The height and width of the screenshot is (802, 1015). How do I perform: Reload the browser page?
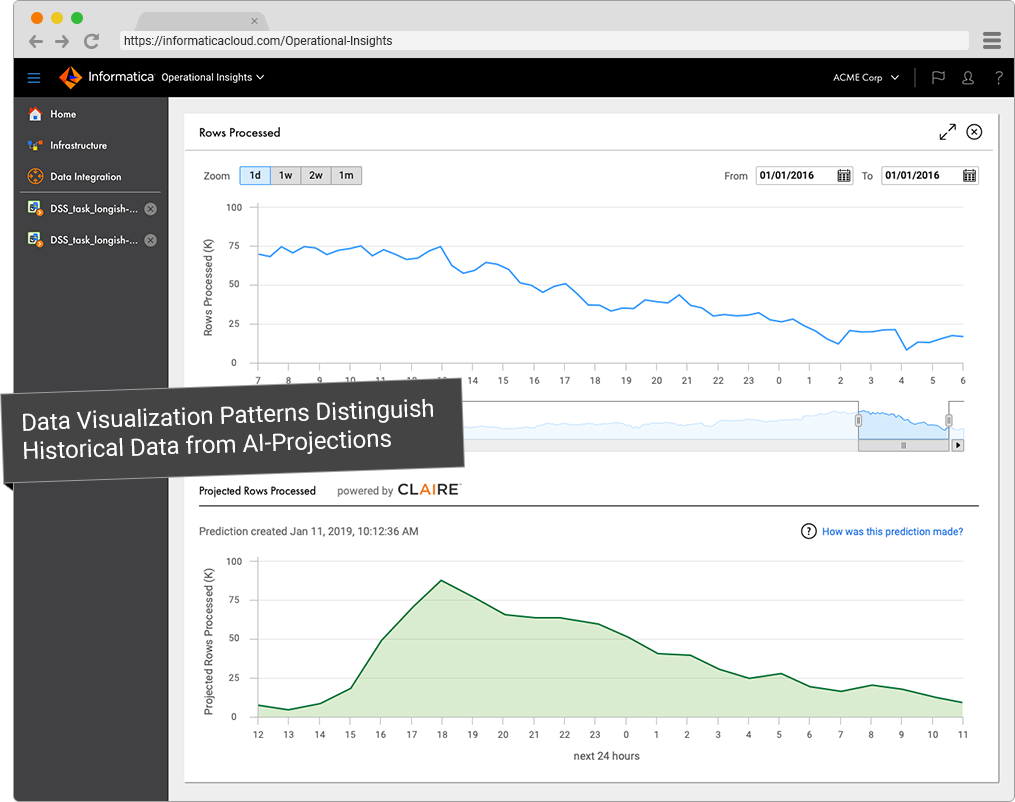pyautogui.click(x=91, y=41)
